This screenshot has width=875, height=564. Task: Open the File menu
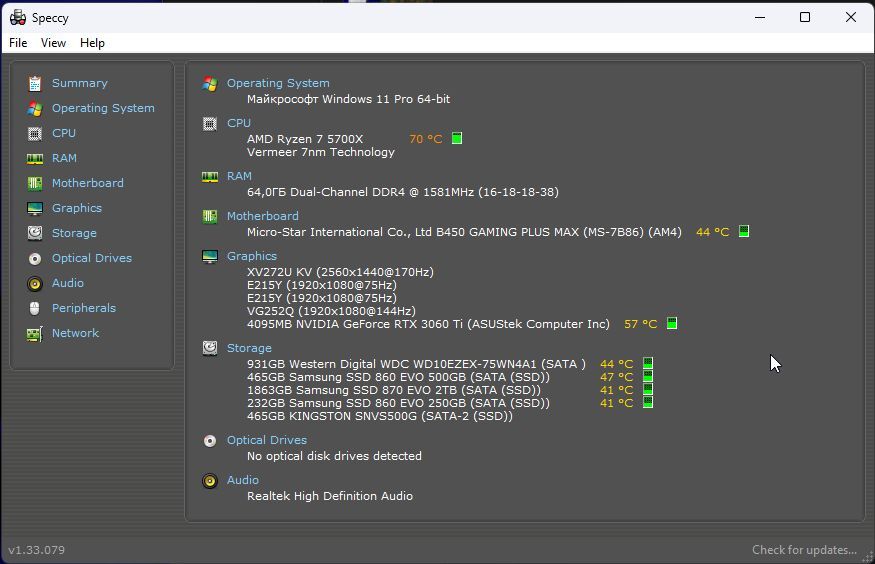point(18,43)
